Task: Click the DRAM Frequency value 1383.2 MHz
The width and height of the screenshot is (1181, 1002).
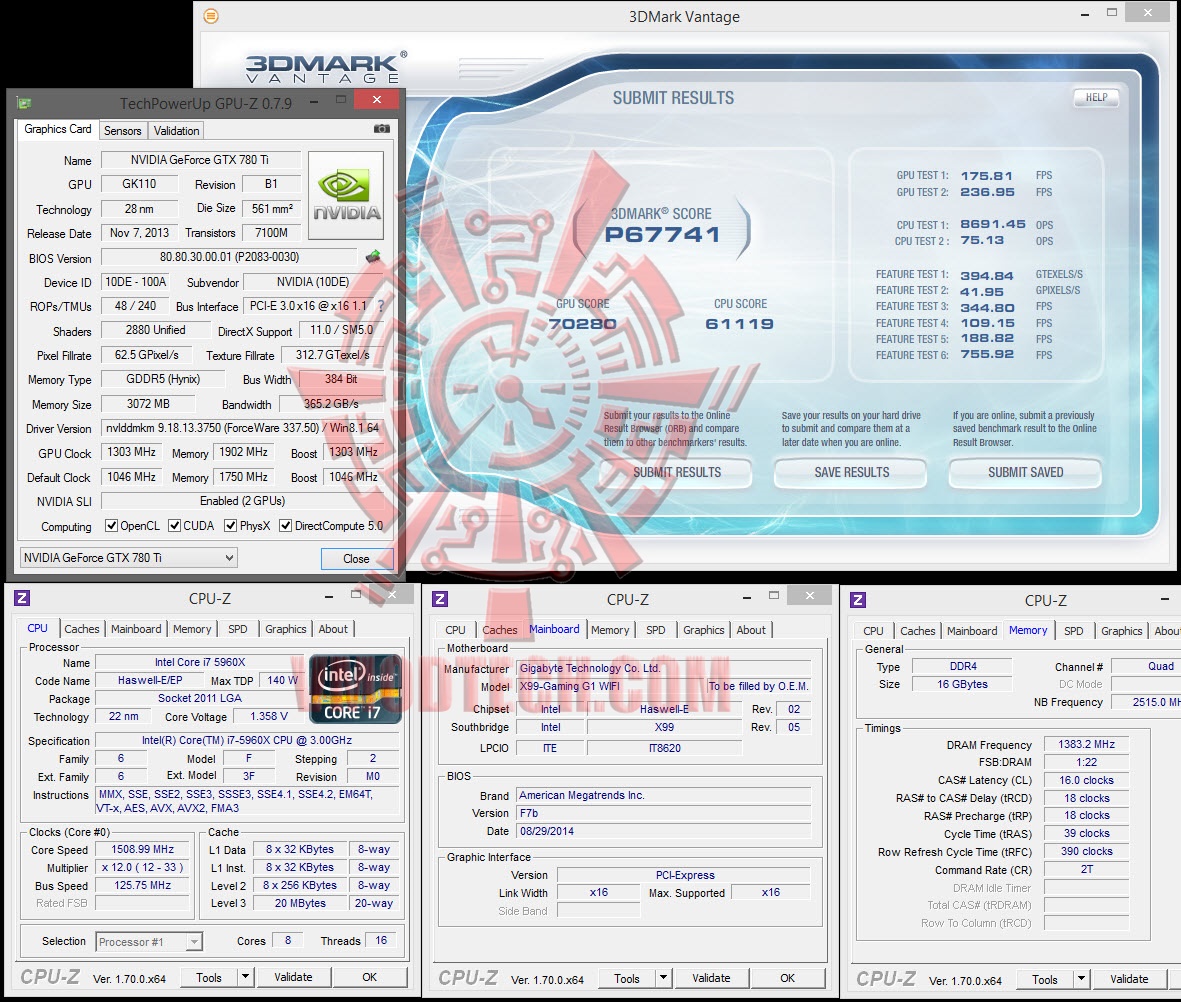Action: click(x=1086, y=744)
